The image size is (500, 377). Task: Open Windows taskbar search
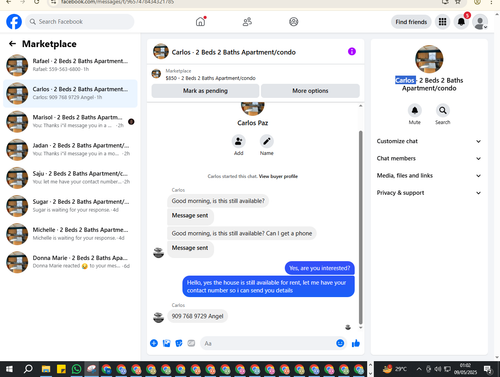(28, 369)
